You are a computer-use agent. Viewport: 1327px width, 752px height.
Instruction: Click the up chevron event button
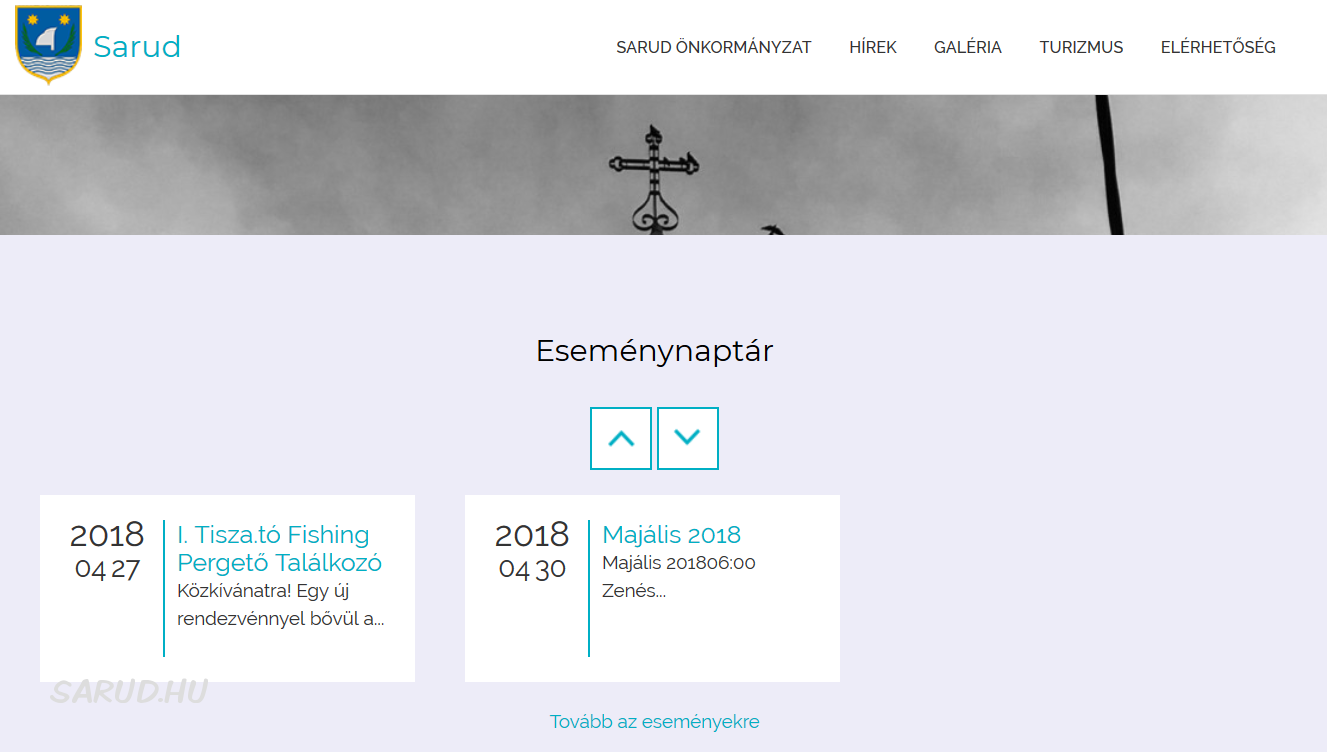pyautogui.click(x=621, y=438)
